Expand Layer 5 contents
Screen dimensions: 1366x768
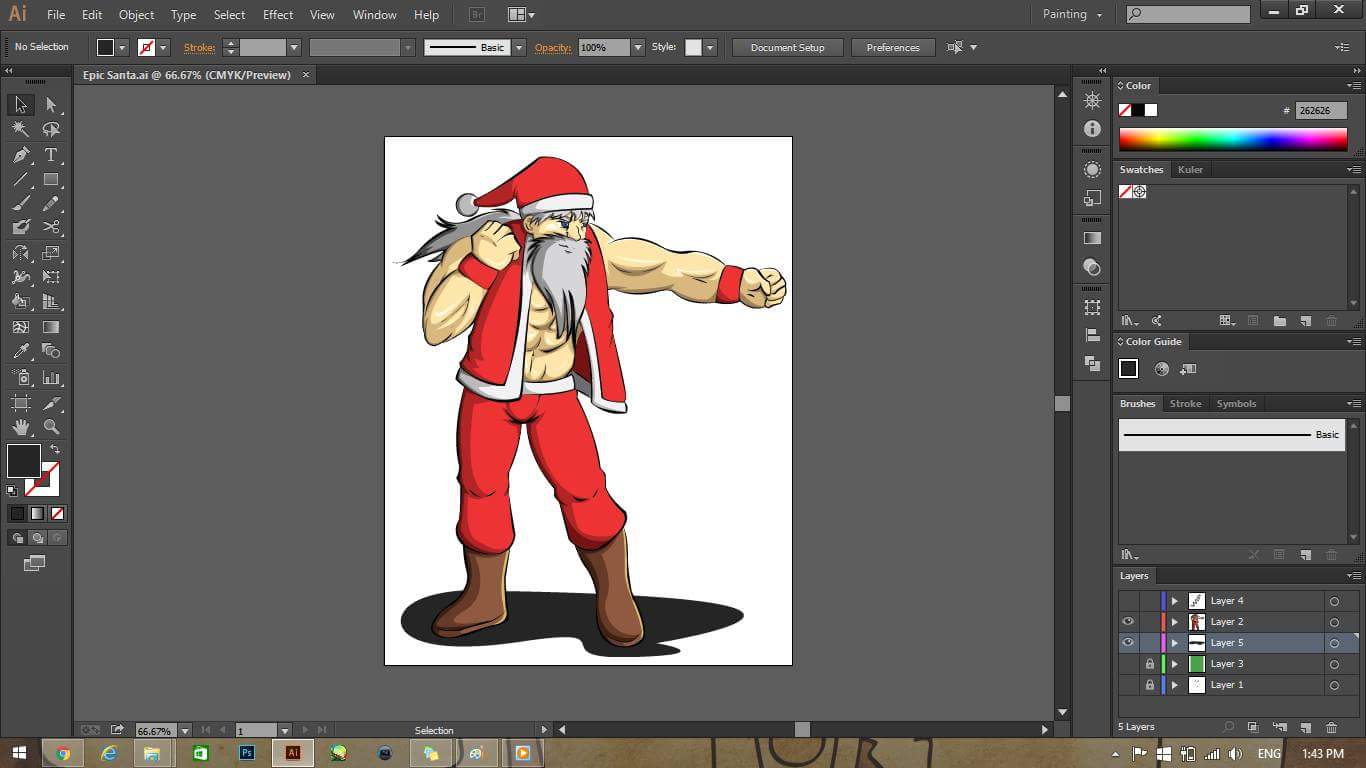pyautogui.click(x=1175, y=643)
